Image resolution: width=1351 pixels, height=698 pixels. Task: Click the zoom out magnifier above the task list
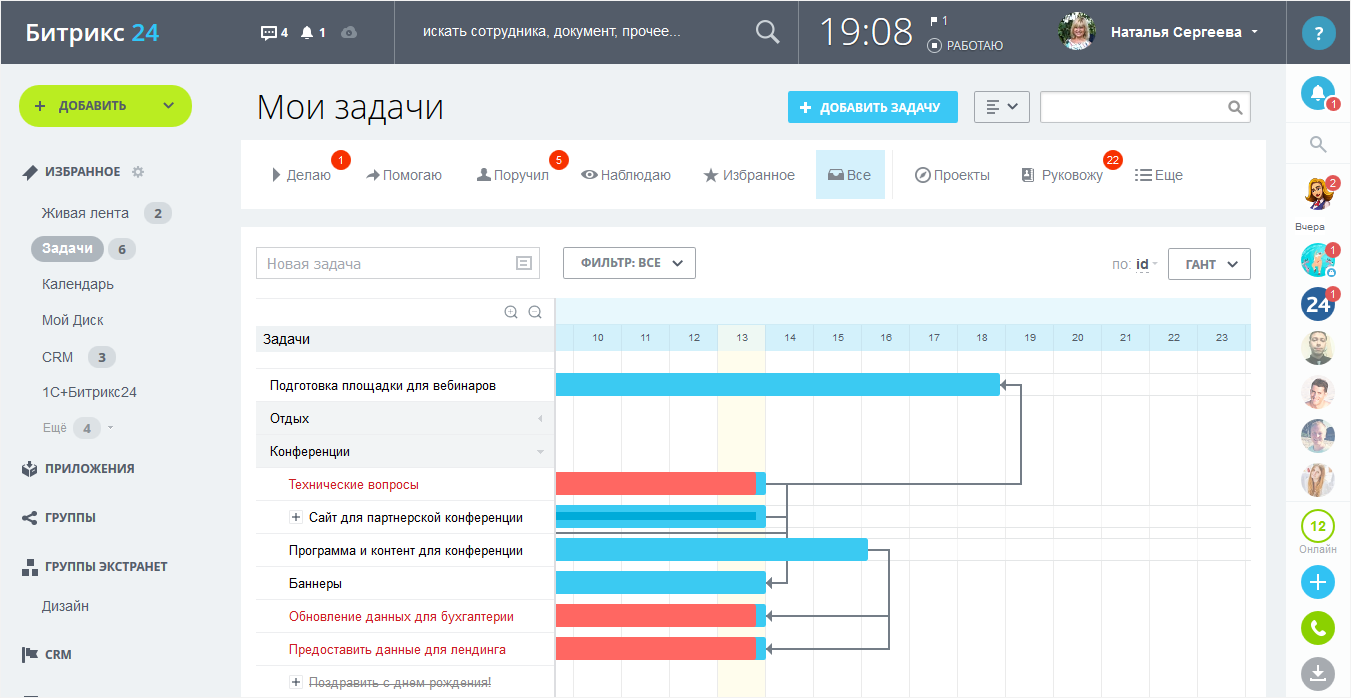coord(535,312)
